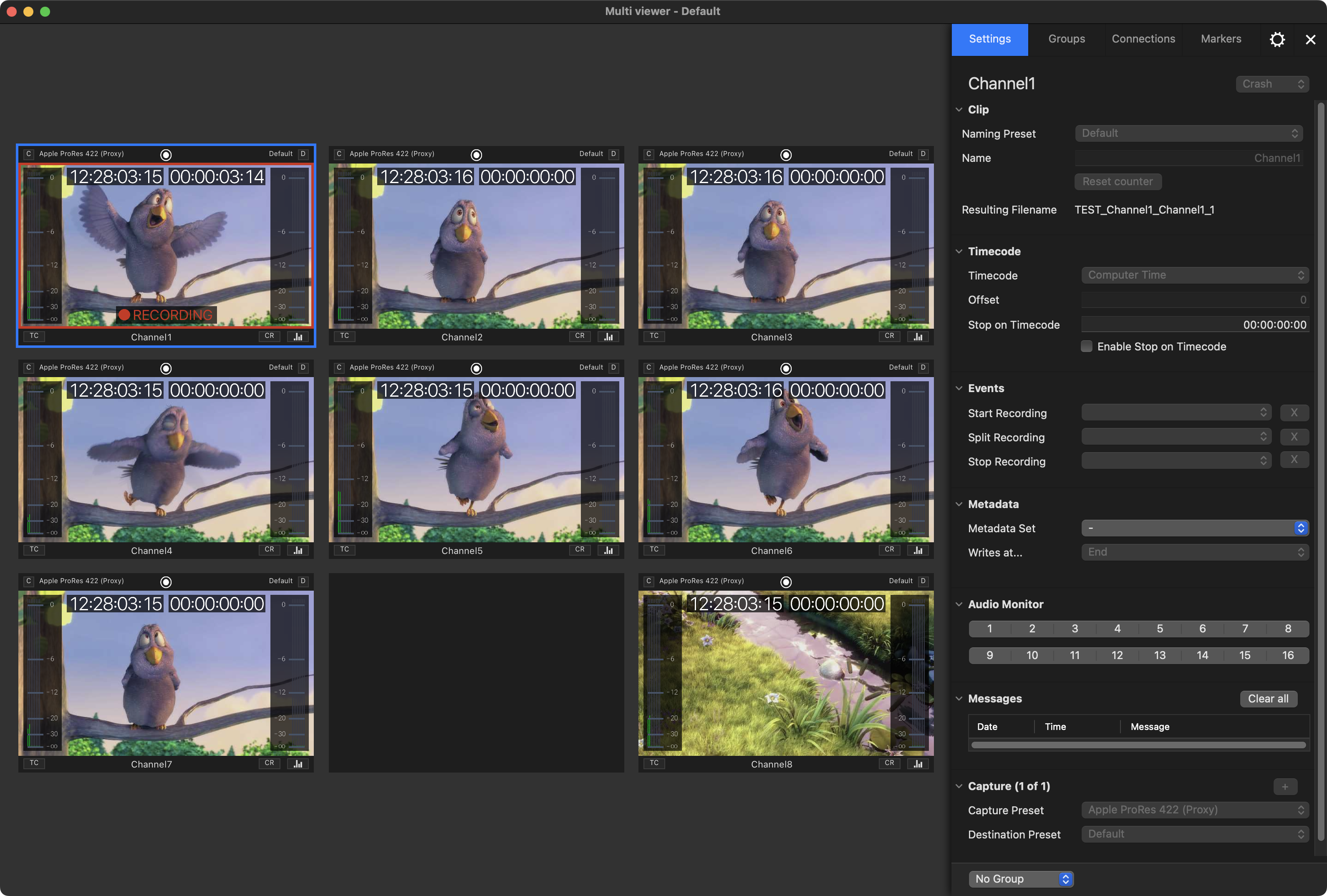
Task: Enable Stop on Timecode checkbox
Action: point(1087,346)
